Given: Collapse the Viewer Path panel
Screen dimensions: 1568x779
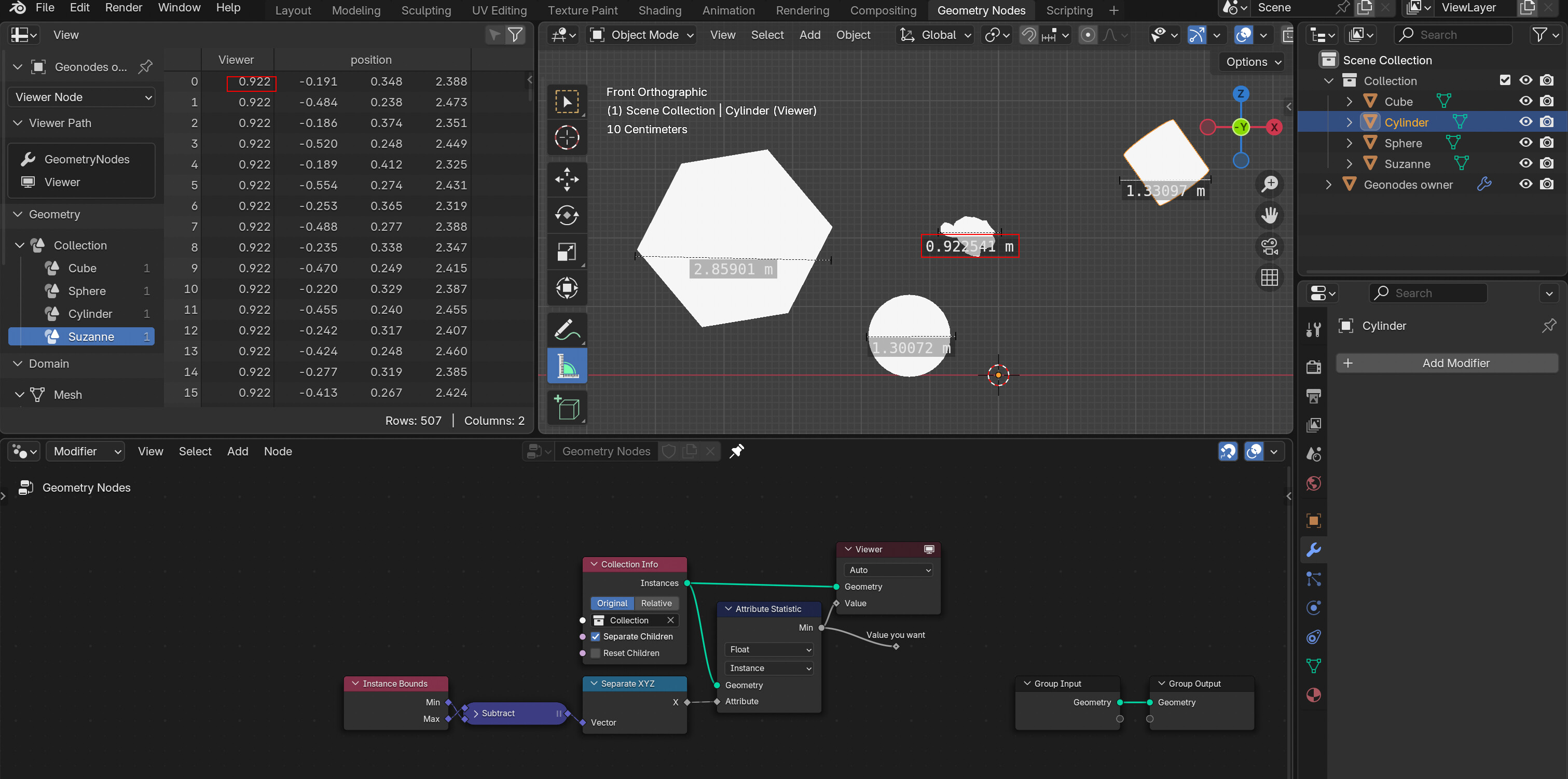Looking at the screenshot, I should pyautogui.click(x=18, y=123).
